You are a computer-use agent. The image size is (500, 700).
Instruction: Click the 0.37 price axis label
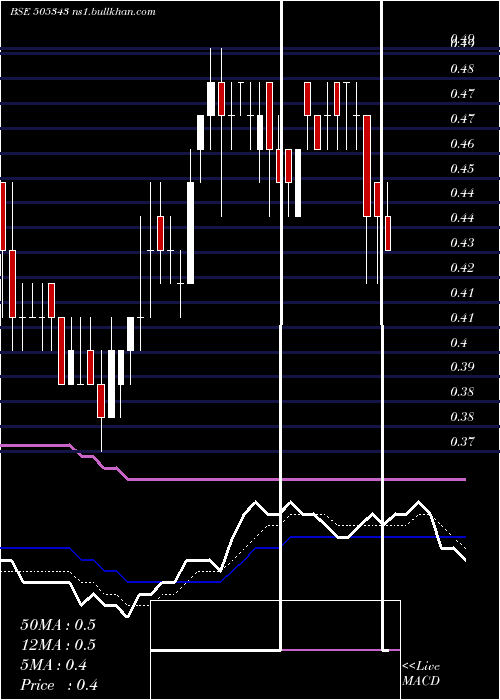pos(462,442)
